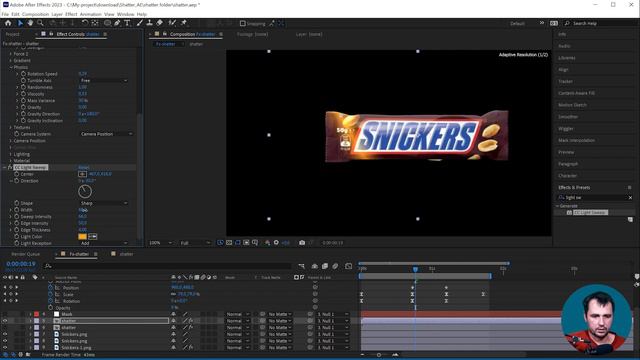Image resolution: width=640 pixels, height=360 pixels.
Task: Open the Composition menu
Action: pyautogui.click(x=35, y=14)
